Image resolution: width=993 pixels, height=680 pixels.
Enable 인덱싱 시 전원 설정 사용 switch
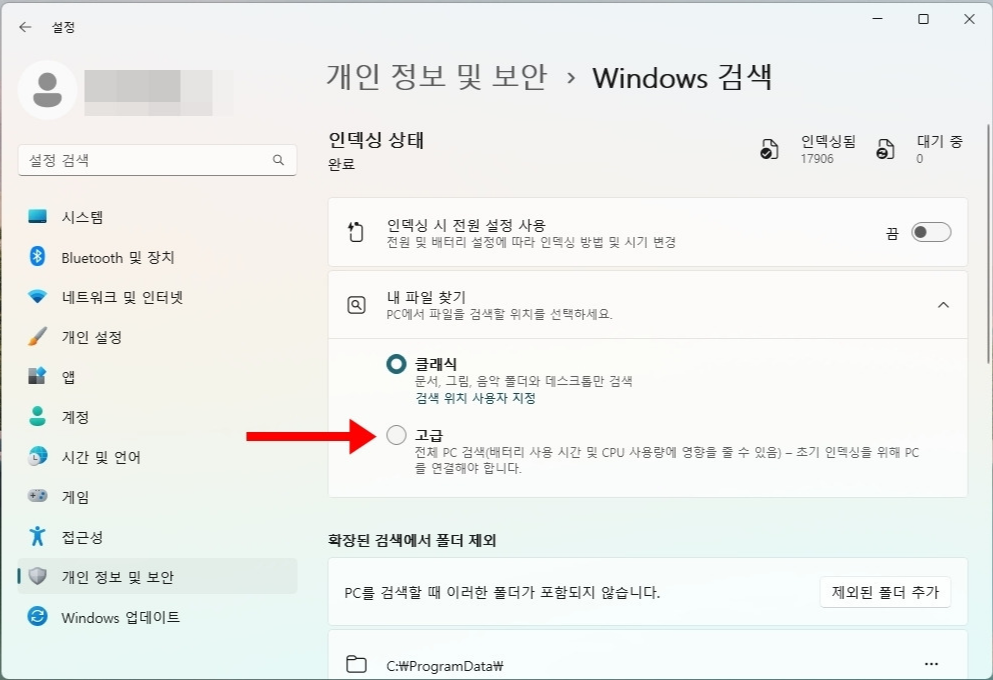[930, 231]
